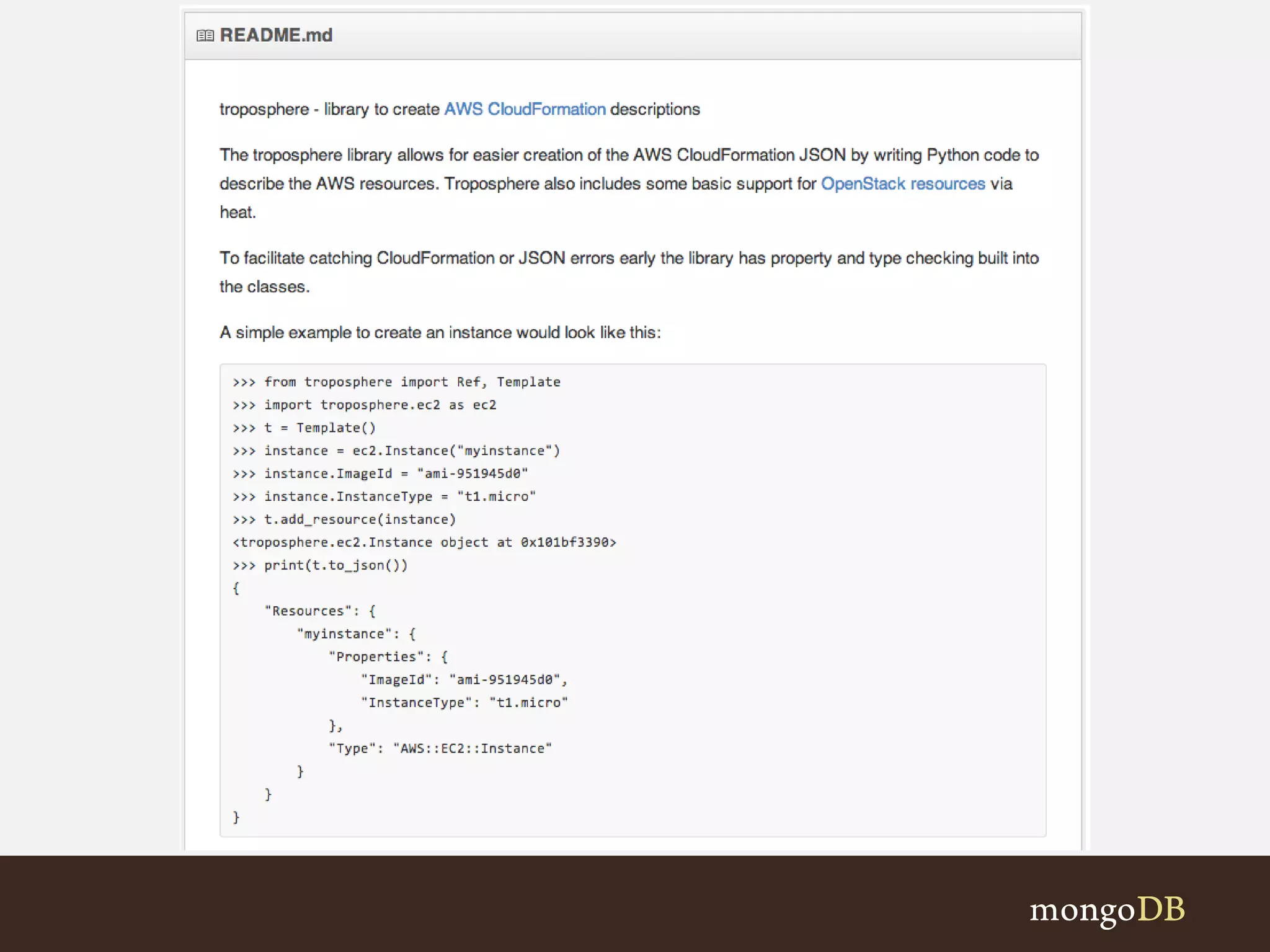The width and height of the screenshot is (1270, 952).
Task: Click the instance.ImageId assignment line
Action: (381, 474)
